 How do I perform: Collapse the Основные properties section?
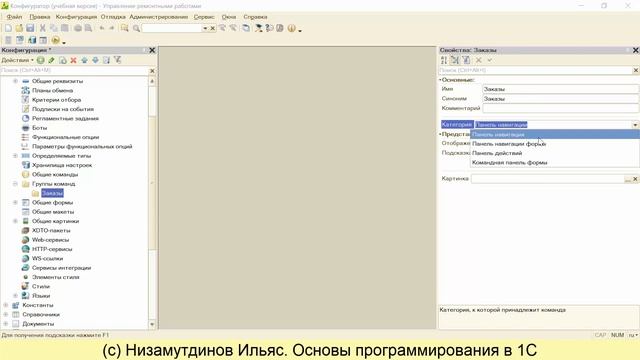pos(440,80)
